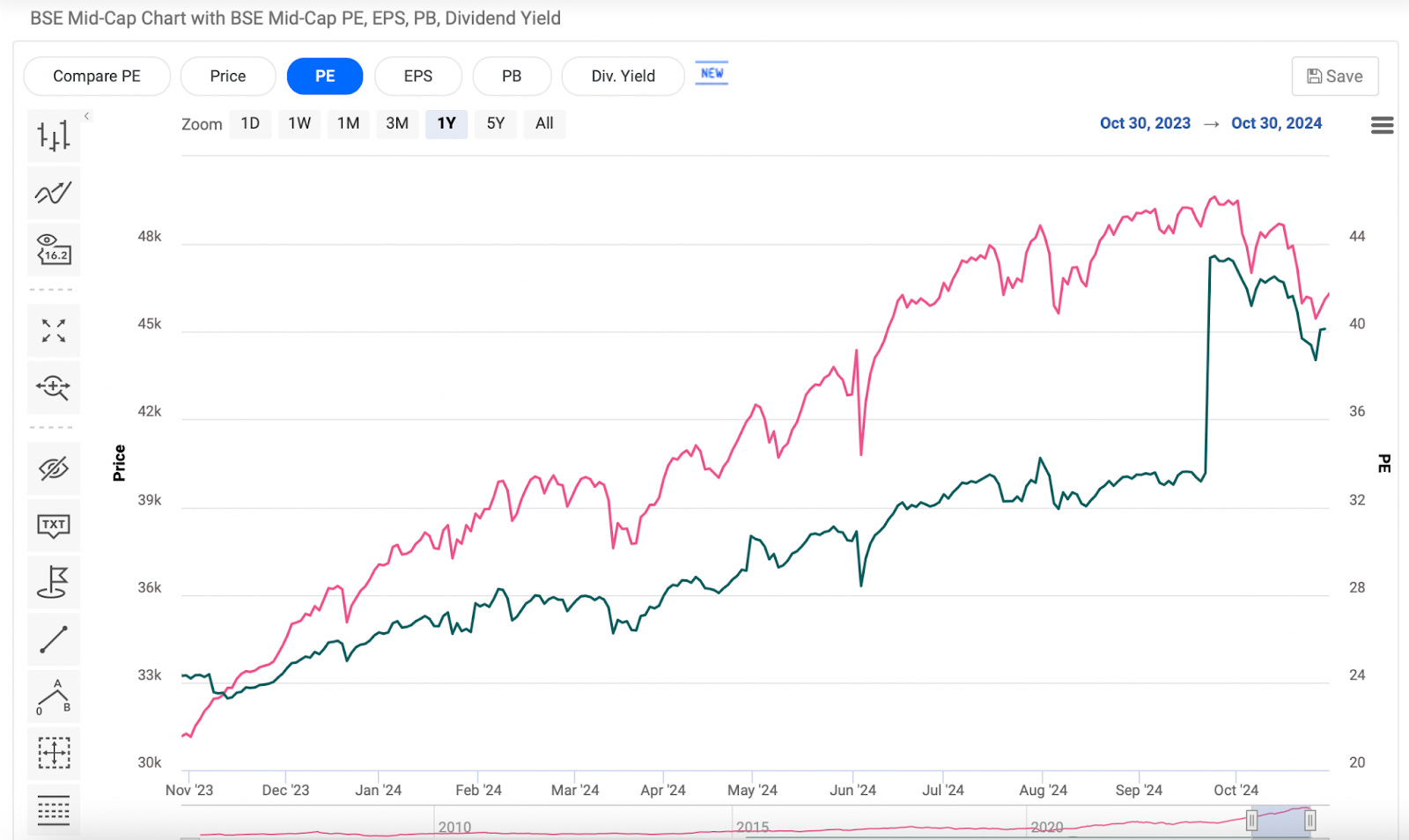
Task: Select the dashed rectangle move tool
Action: [54, 753]
